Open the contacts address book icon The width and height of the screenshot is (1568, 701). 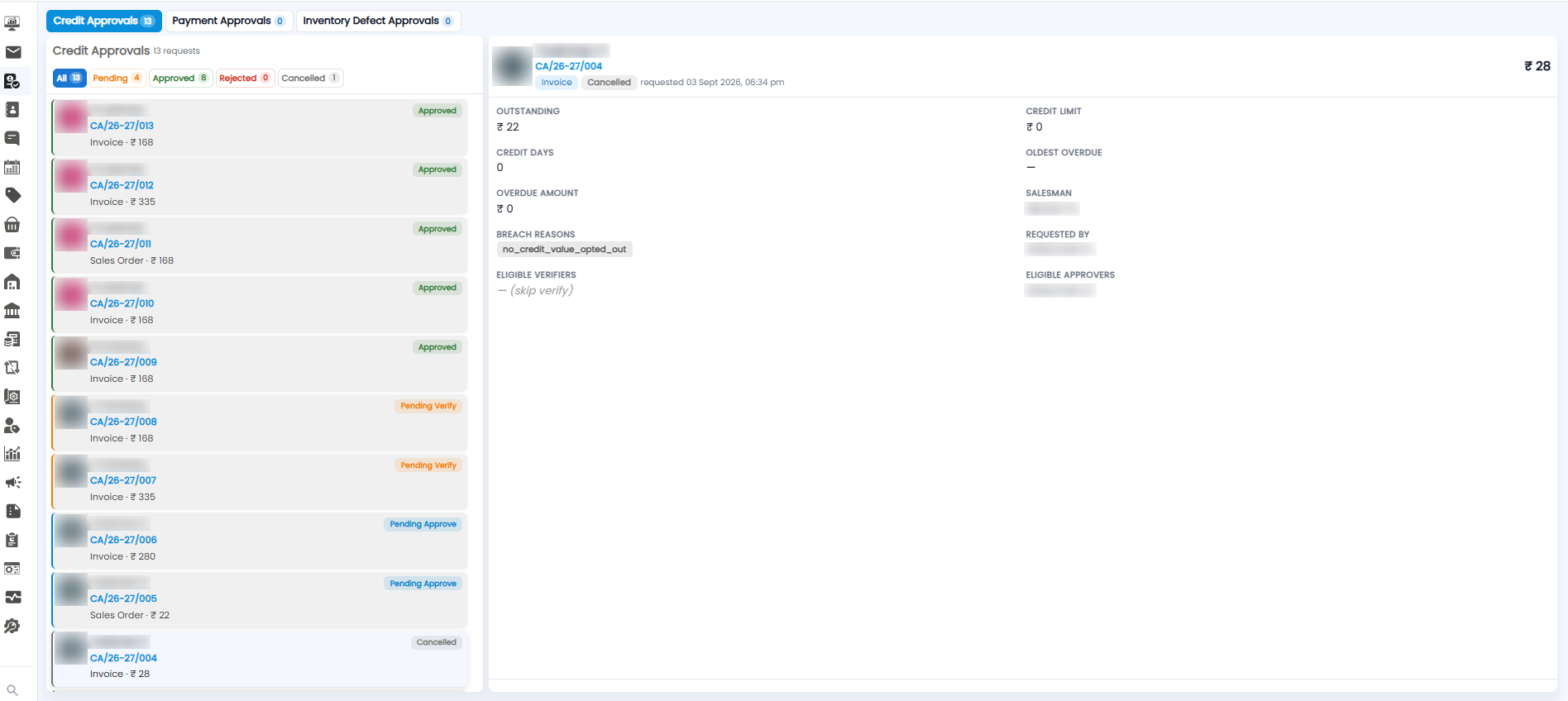coord(12,110)
